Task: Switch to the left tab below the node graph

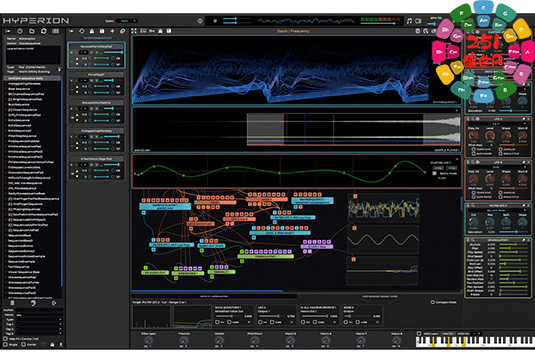Action: click(x=214, y=296)
